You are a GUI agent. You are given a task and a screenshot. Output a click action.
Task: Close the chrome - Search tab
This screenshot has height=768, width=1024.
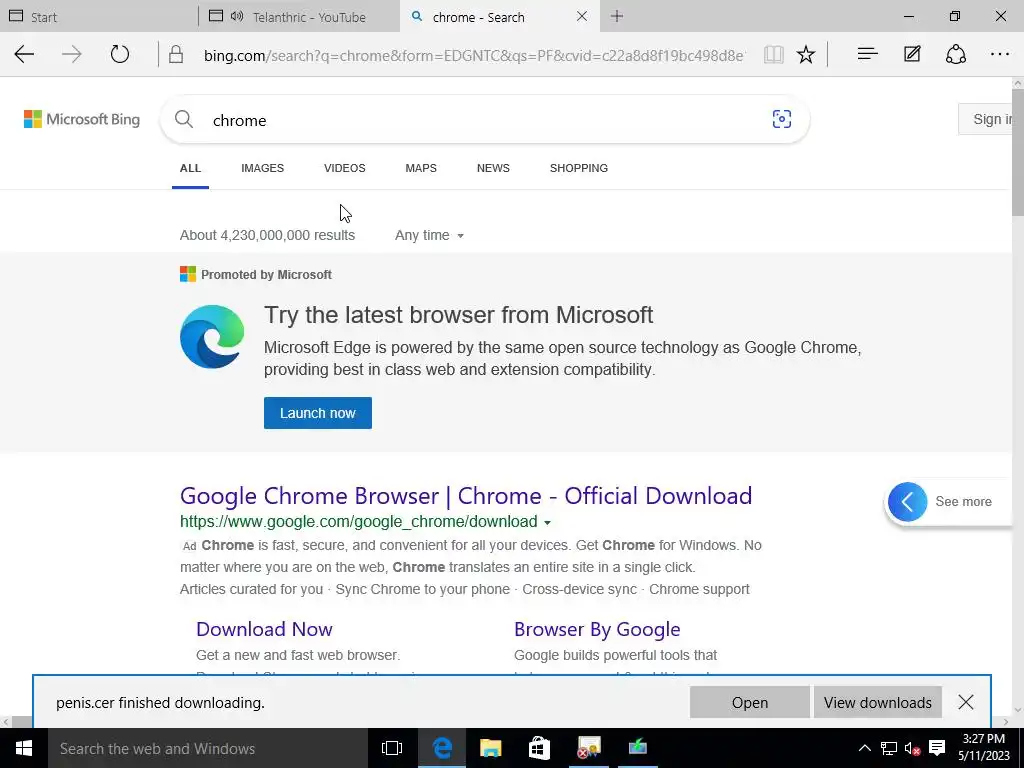pyautogui.click(x=582, y=16)
